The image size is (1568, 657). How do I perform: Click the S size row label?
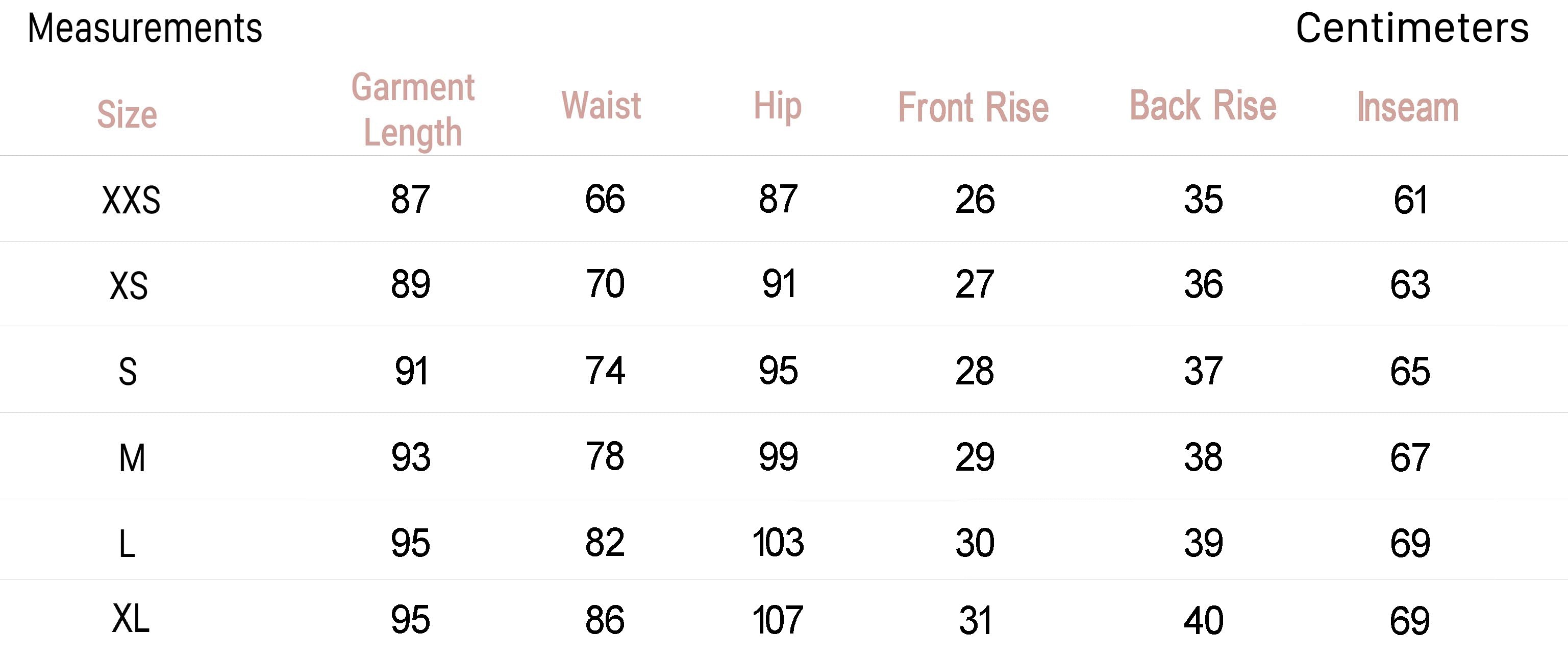[127, 372]
